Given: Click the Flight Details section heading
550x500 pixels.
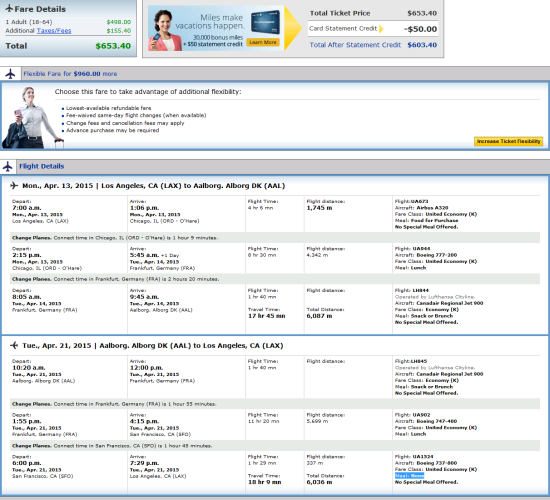Looking at the screenshot, I should [x=41, y=166].
